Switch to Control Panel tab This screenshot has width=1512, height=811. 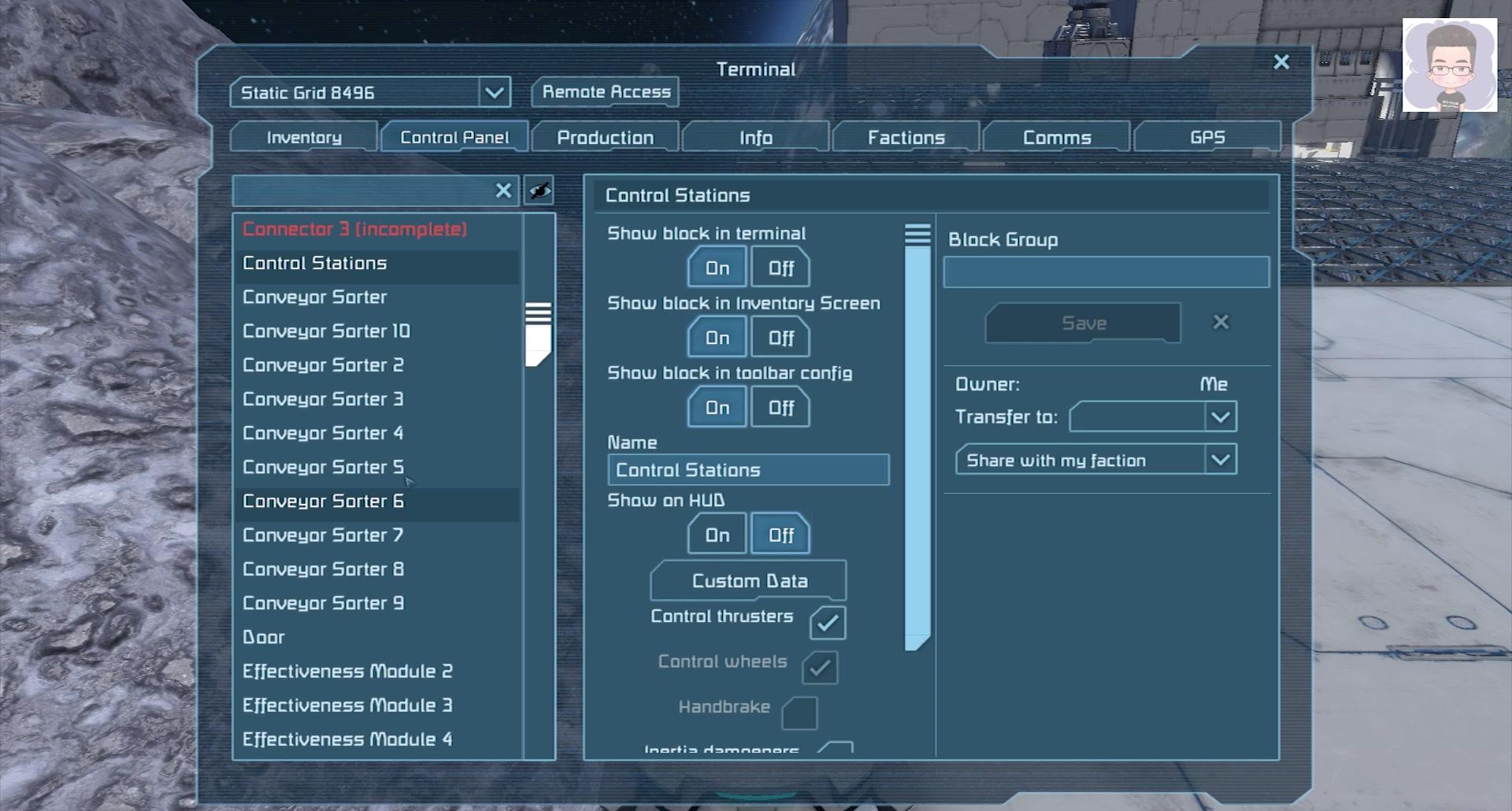point(454,137)
